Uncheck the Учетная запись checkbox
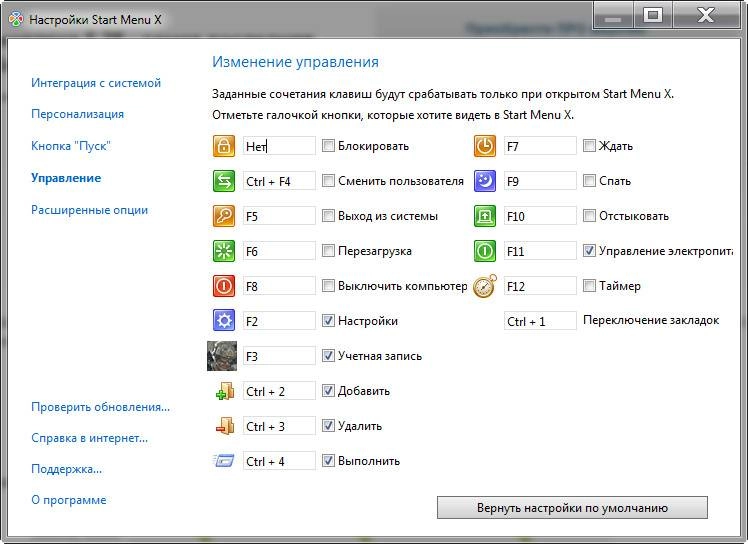 [x=328, y=356]
